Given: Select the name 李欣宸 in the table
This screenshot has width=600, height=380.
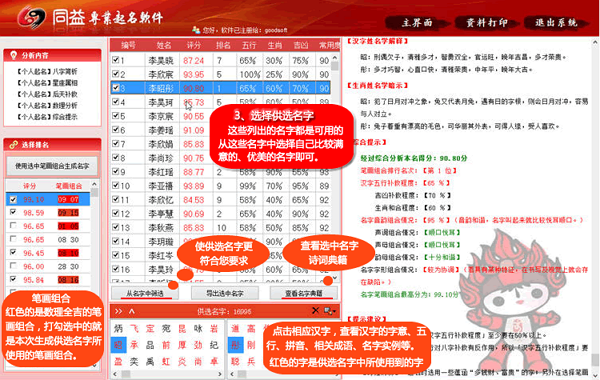Looking at the screenshot, I should (161, 74).
